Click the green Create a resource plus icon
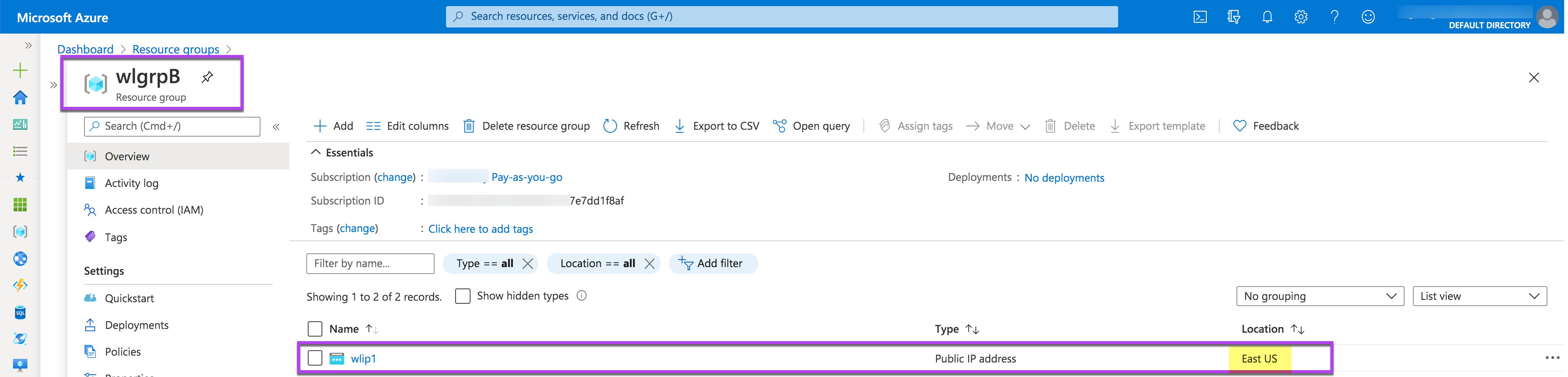 [20, 71]
